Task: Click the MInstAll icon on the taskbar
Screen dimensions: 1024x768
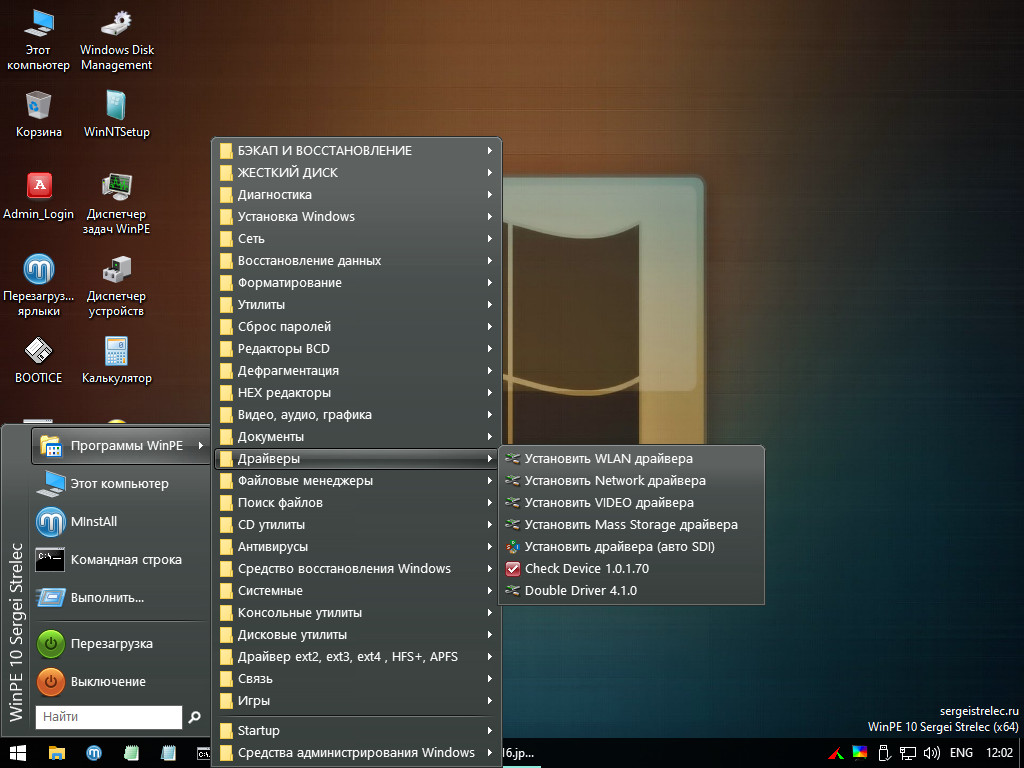Action: (x=94, y=753)
